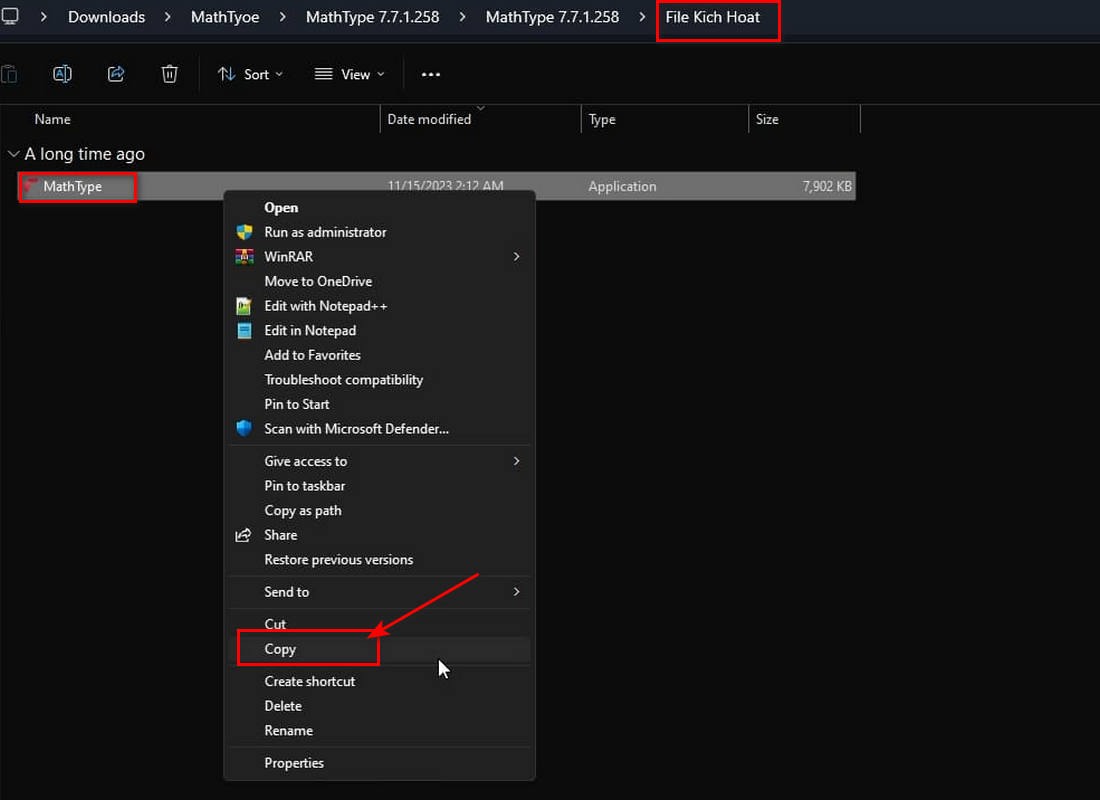Click the Share icon in the context menu

click(x=243, y=535)
